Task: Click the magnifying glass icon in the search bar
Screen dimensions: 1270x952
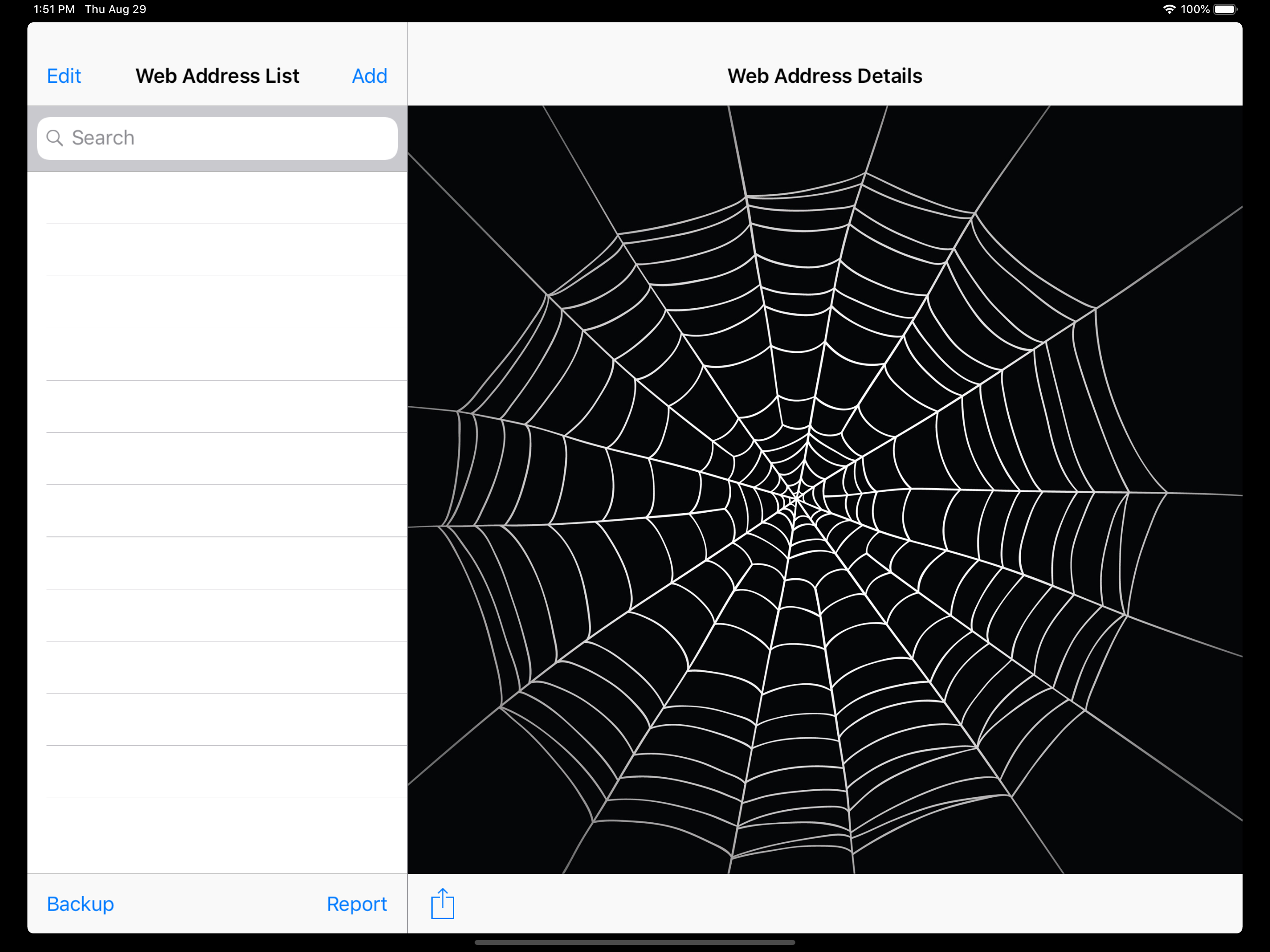Action: click(x=54, y=138)
